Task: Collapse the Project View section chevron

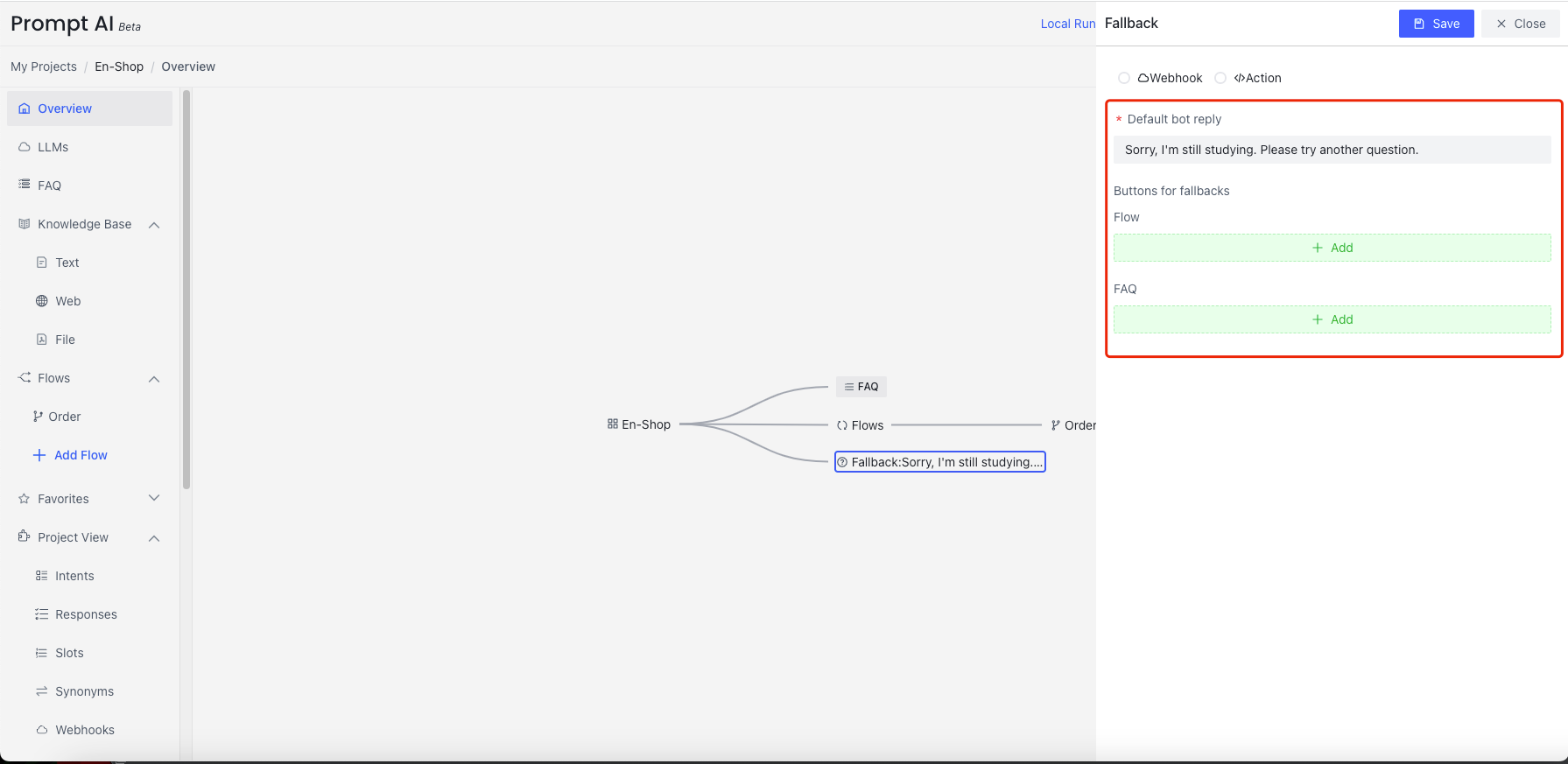Action: point(154,538)
